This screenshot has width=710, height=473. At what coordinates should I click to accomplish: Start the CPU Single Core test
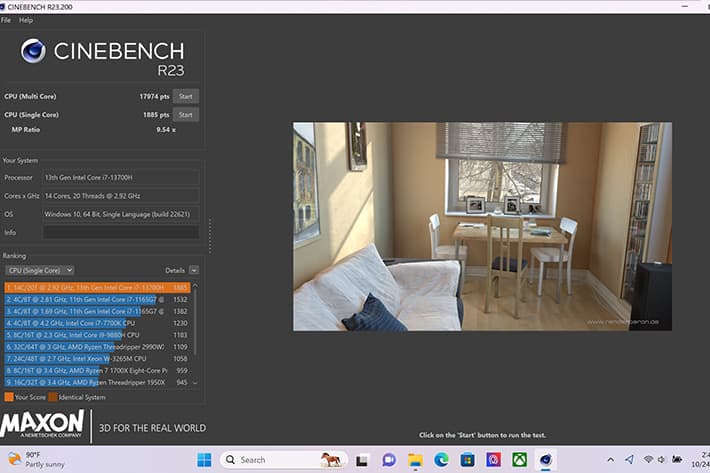click(186, 115)
